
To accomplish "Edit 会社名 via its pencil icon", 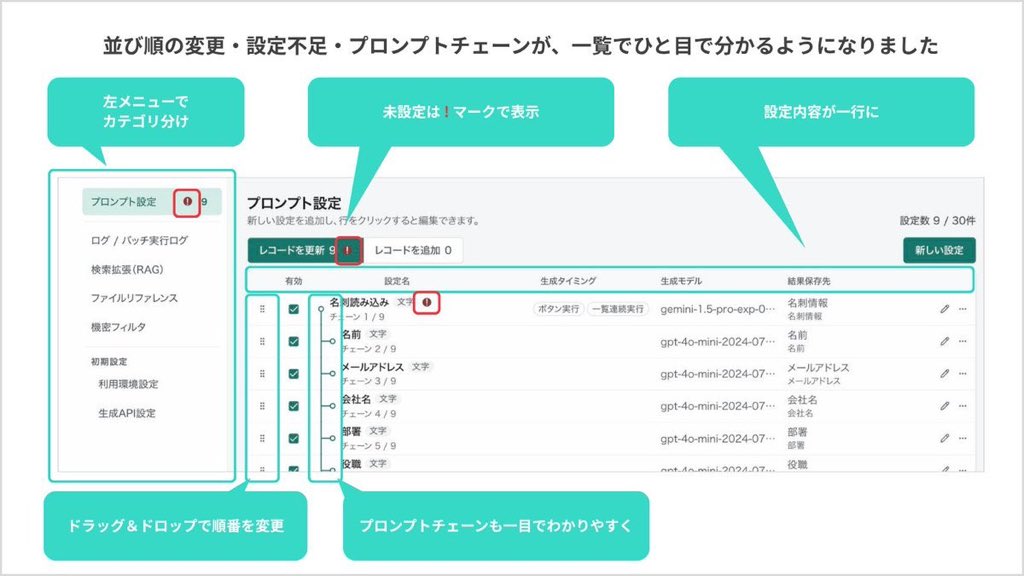I will click(x=944, y=406).
